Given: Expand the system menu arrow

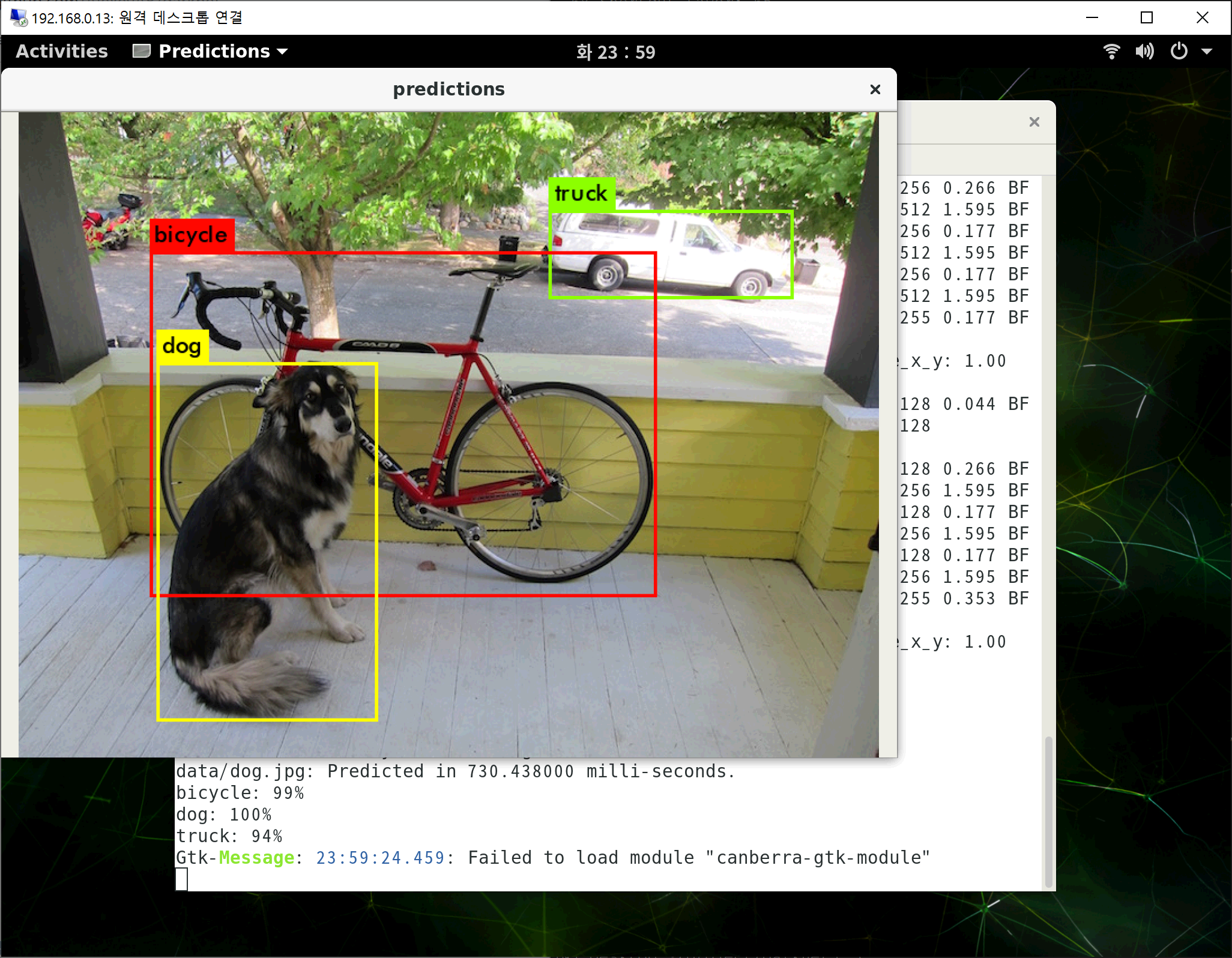Looking at the screenshot, I should (x=1207, y=52).
